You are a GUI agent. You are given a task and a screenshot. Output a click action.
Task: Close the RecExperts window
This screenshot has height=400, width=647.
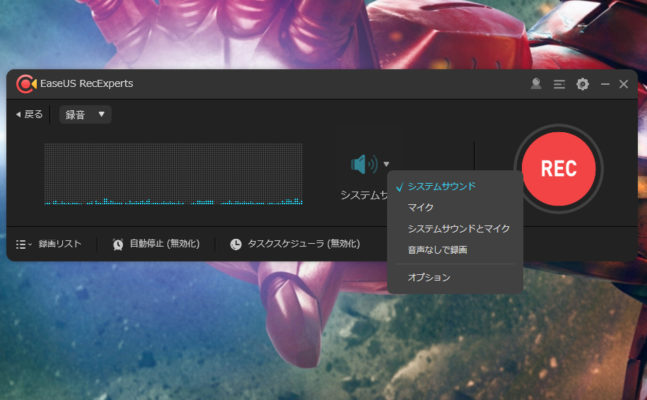pyautogui.click(x=623, y=84)
